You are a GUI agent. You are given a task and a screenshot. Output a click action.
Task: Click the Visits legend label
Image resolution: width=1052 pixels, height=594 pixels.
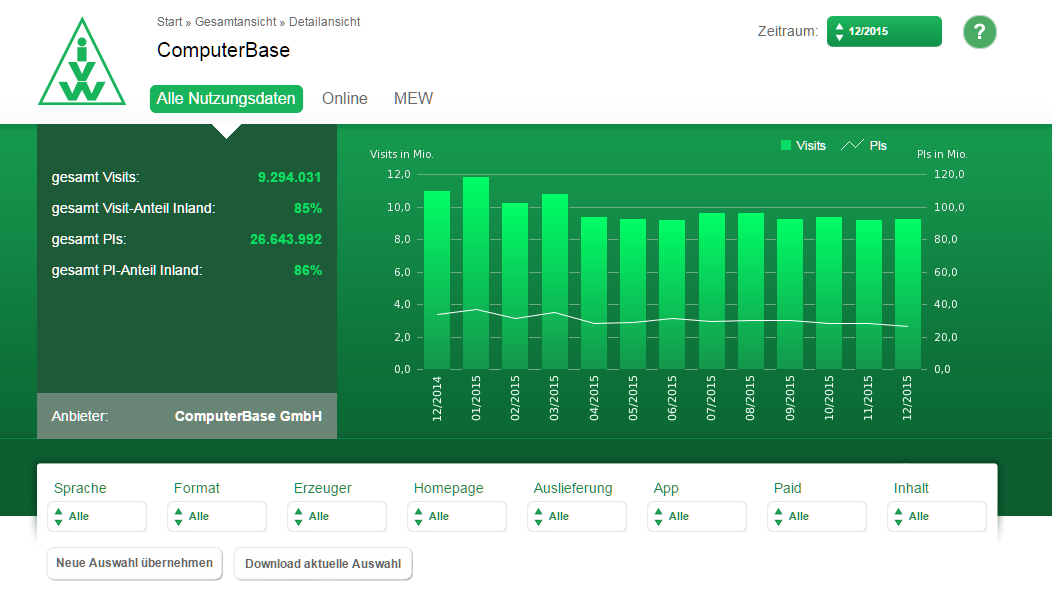click(810, 146)
